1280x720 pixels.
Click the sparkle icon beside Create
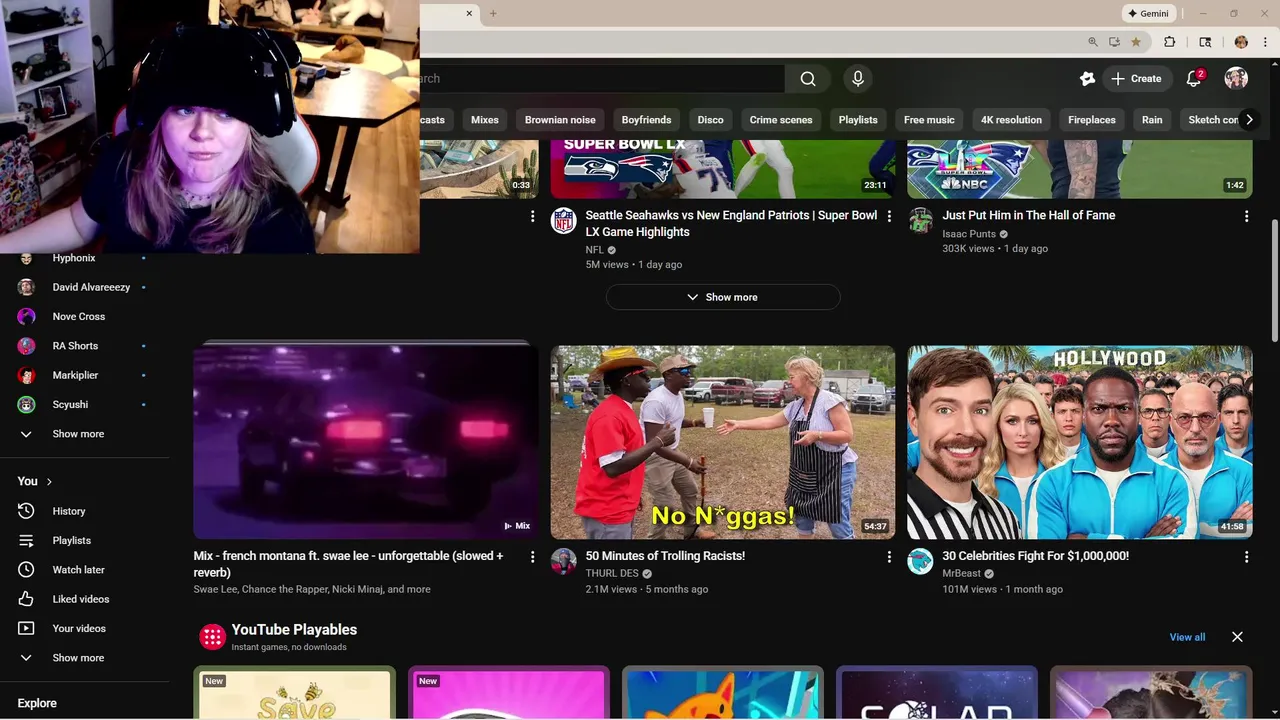[1087, 79]
